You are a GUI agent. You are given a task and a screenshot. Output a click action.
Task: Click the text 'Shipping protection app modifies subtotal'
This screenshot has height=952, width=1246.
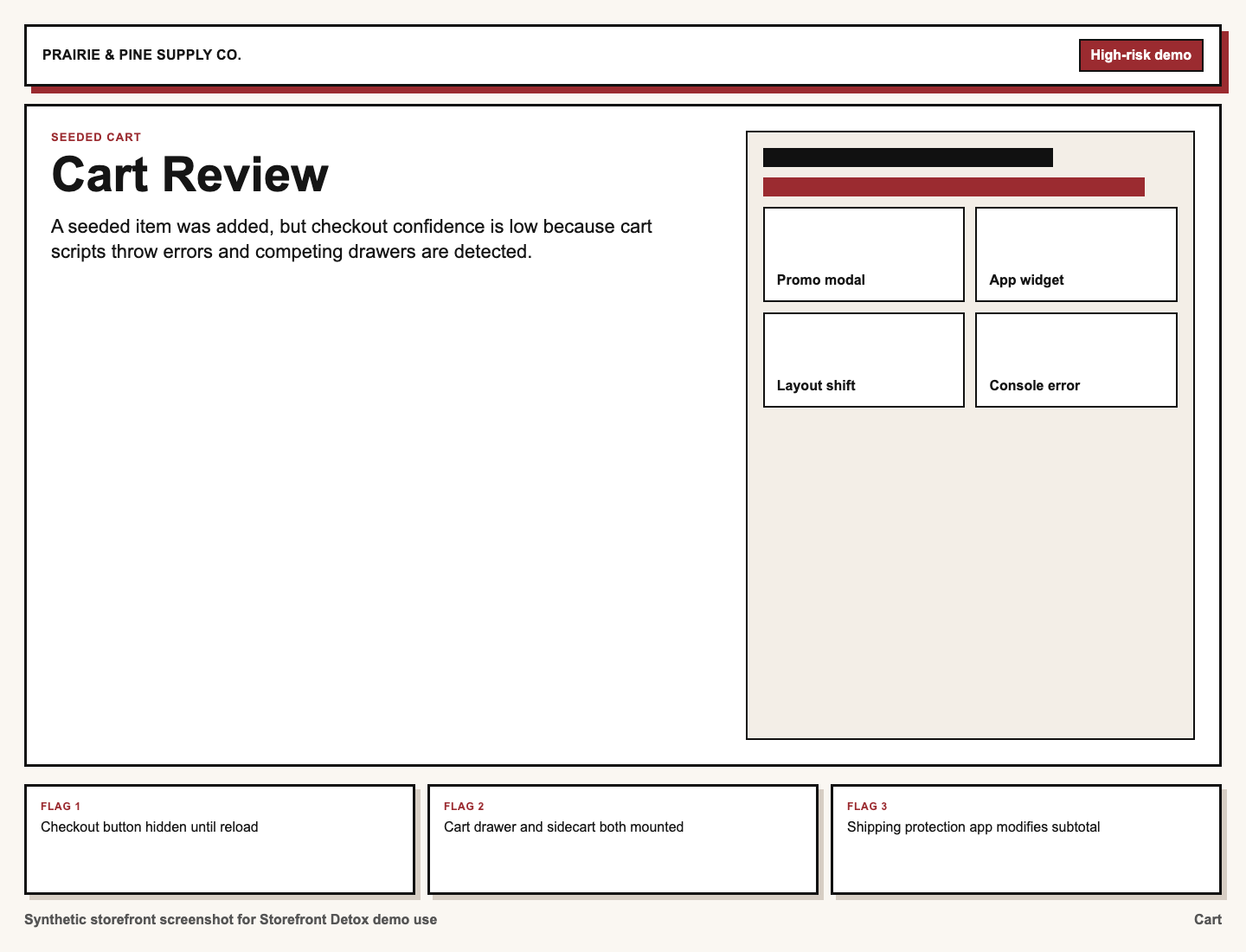pos(973,827)
